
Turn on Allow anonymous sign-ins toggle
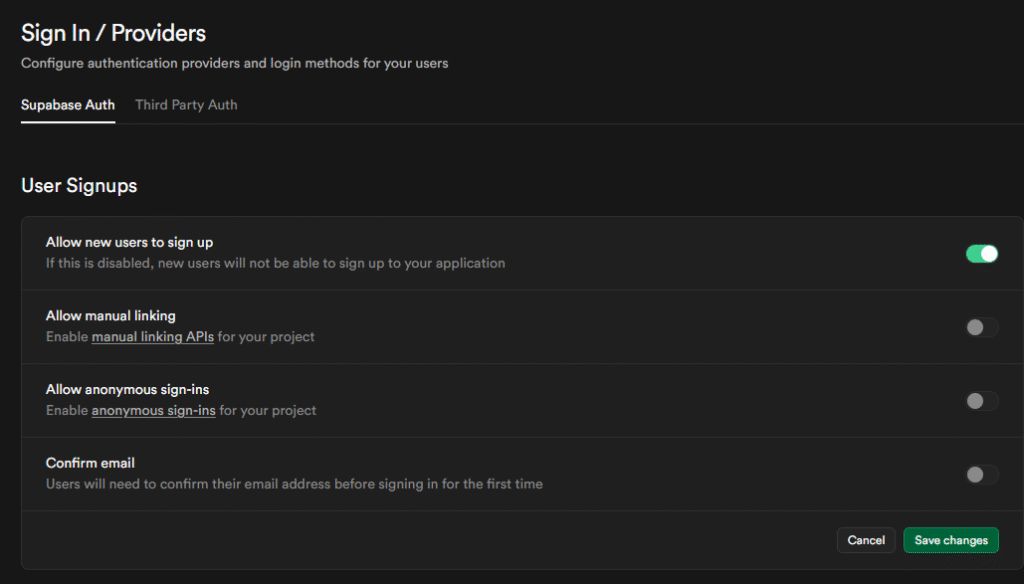click(981, 401)
